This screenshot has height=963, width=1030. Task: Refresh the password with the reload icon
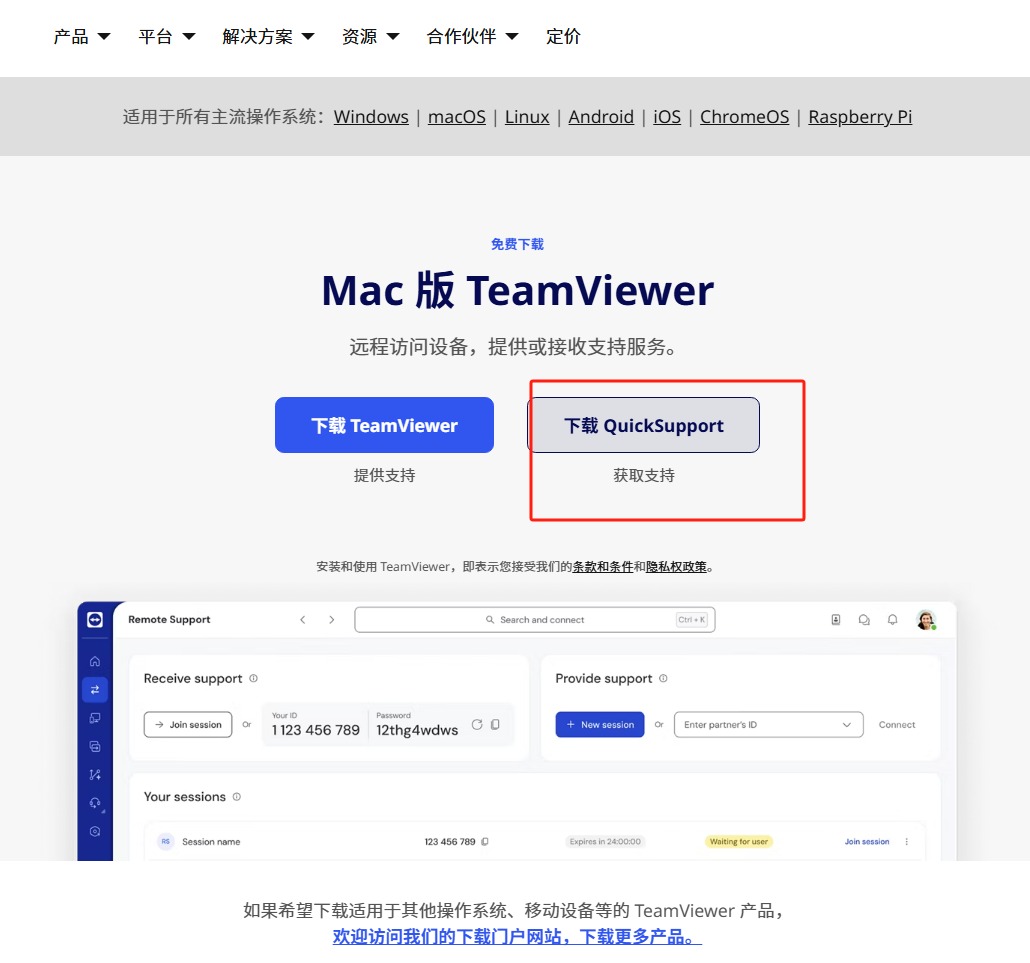click(477, 724)
